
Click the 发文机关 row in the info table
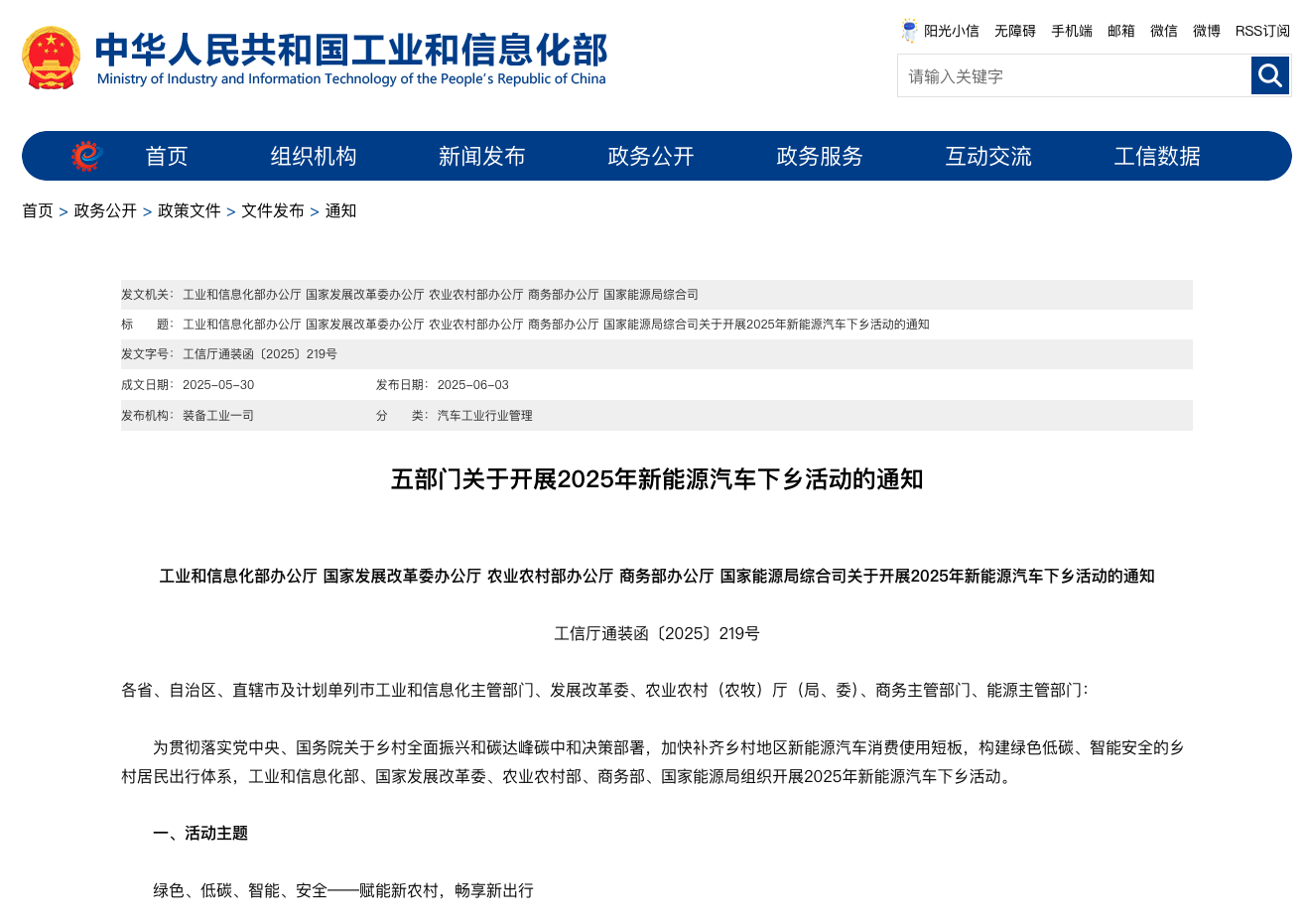point(657,295)
